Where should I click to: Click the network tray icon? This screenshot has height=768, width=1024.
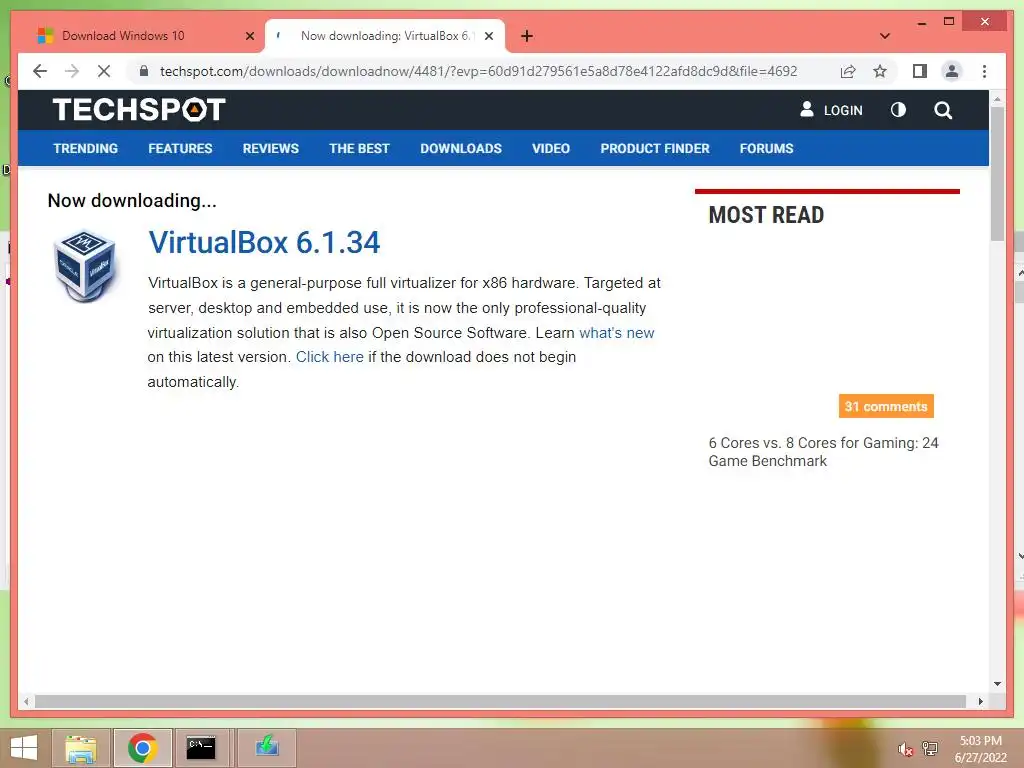point(929,749)
